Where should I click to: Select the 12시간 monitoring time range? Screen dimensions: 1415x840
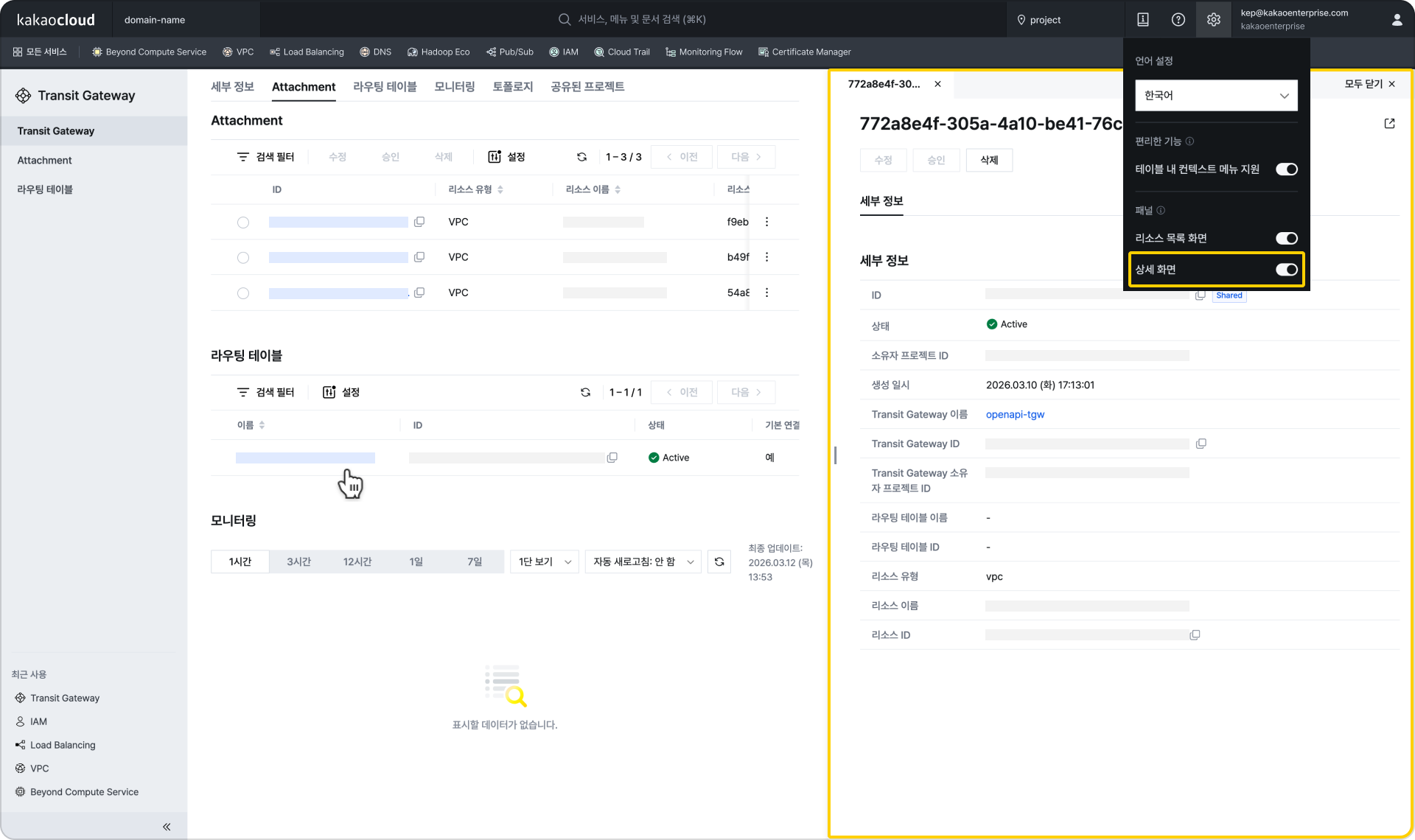coord(357,561)
